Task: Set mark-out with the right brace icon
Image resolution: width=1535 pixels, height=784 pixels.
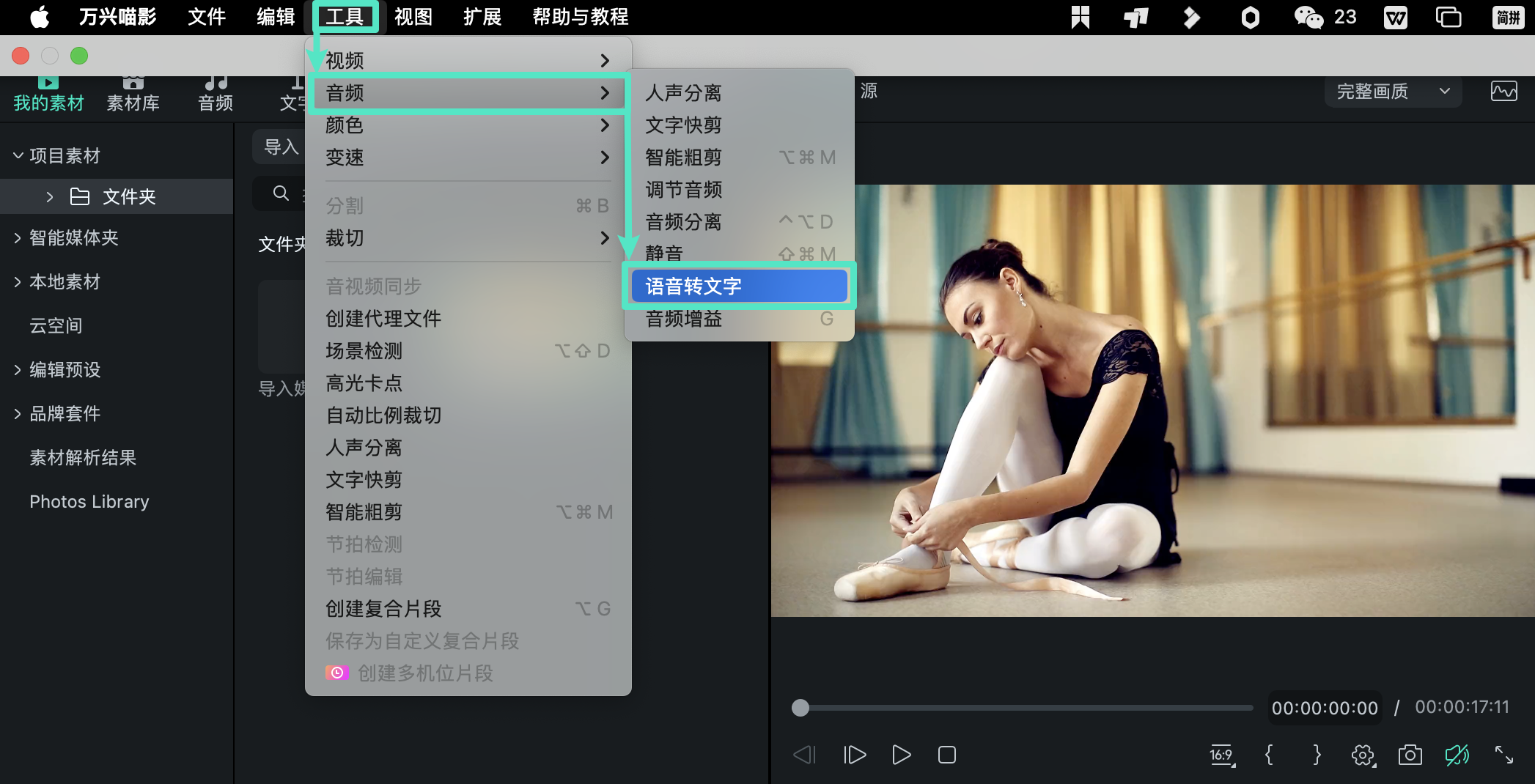Action: tap(1317, 755)
